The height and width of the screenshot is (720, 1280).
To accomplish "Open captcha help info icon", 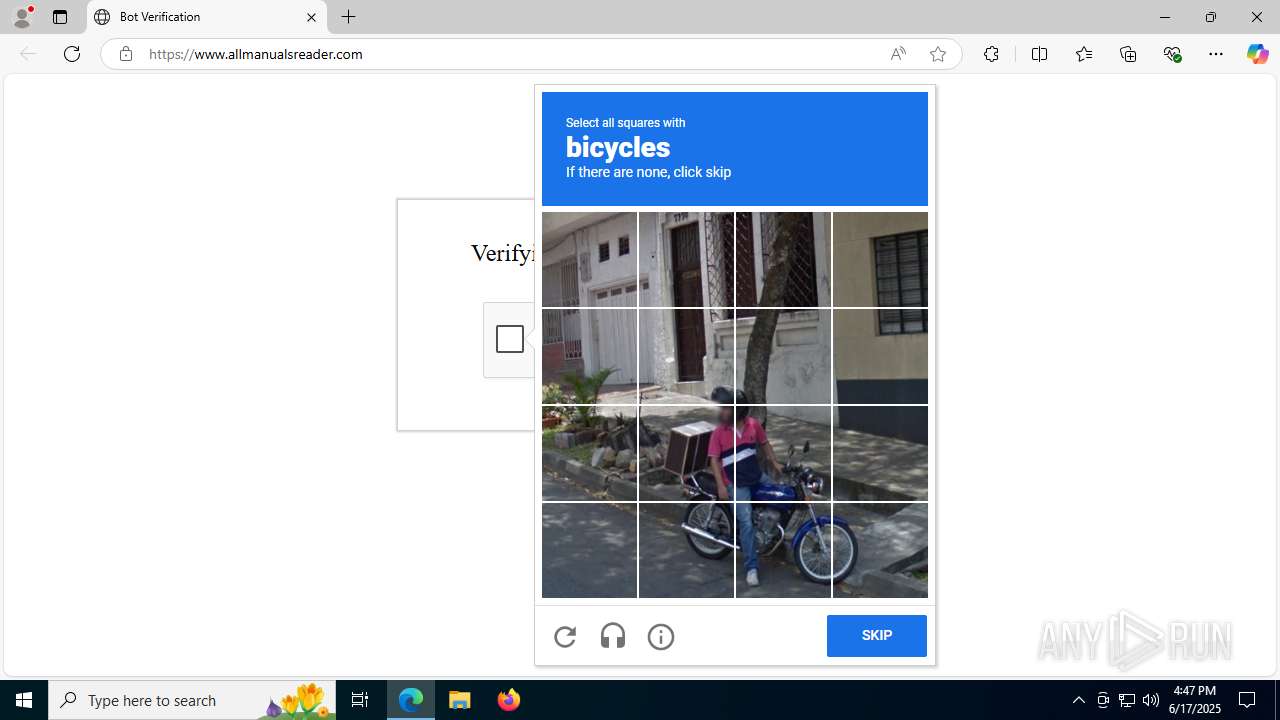I will coord(661,636).
